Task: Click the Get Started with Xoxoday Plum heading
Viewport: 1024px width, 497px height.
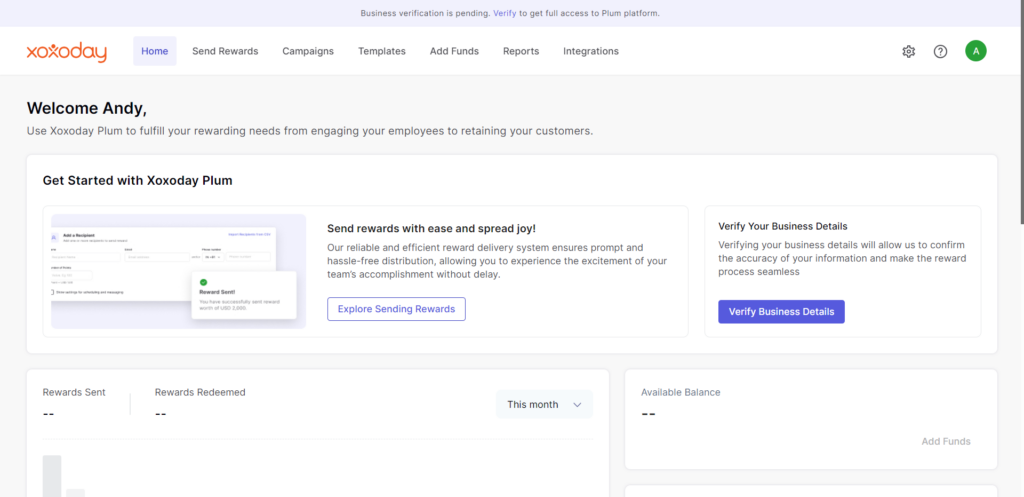Action: [137, 180]
